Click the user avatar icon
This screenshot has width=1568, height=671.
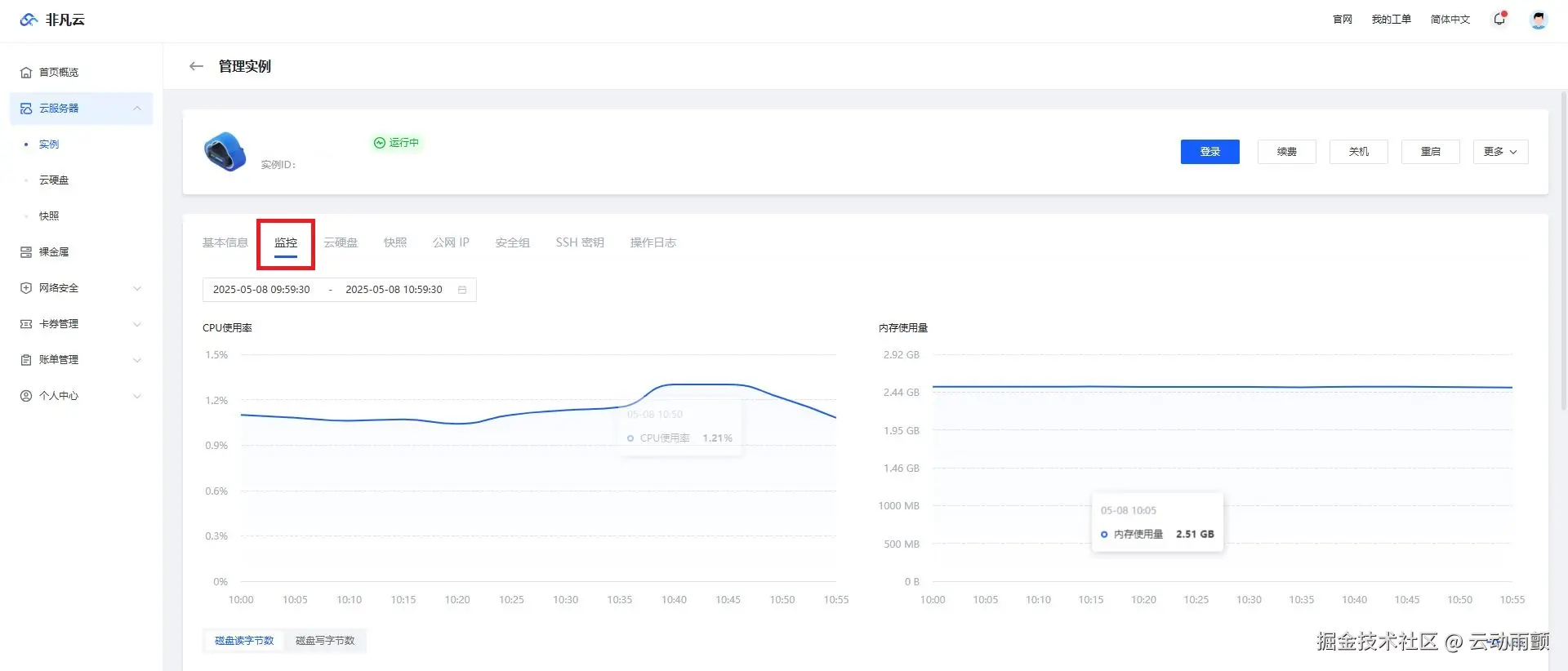[x=1539, y=20]
